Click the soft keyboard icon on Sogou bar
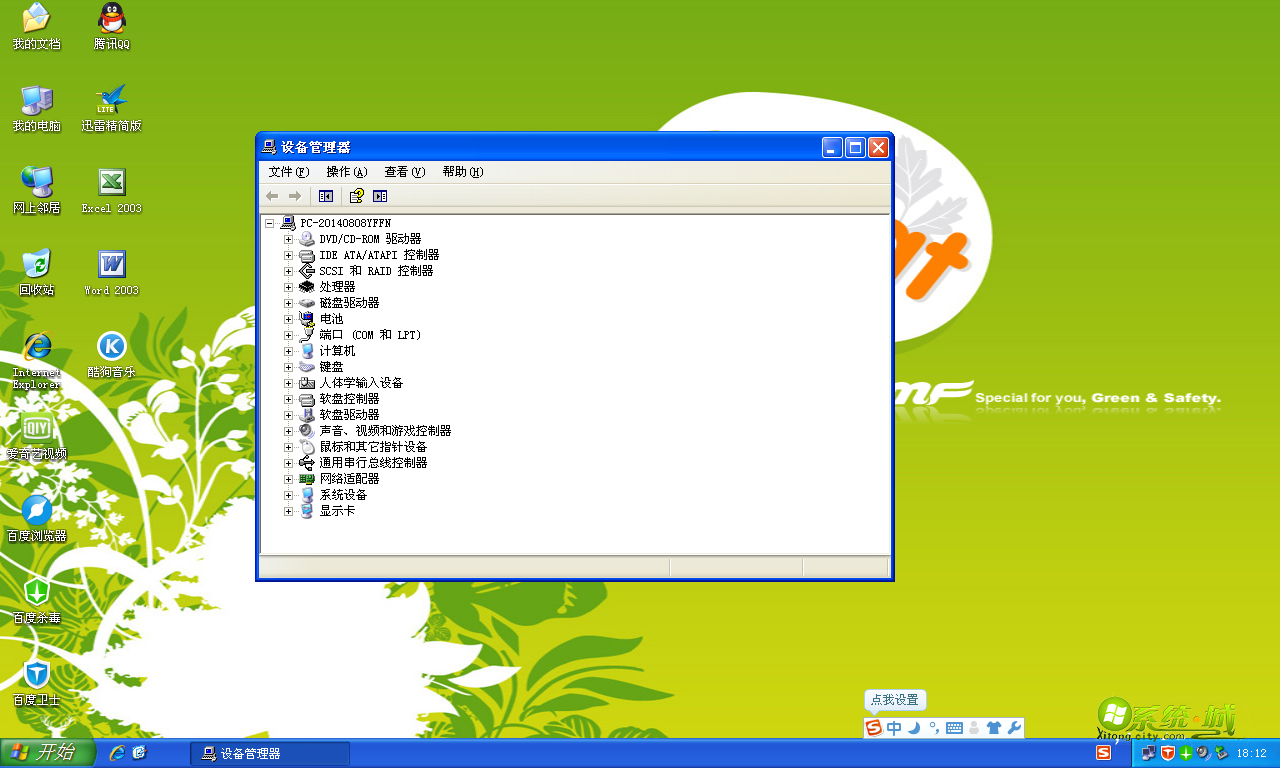1280x768 pixels. tap(955, 729)
